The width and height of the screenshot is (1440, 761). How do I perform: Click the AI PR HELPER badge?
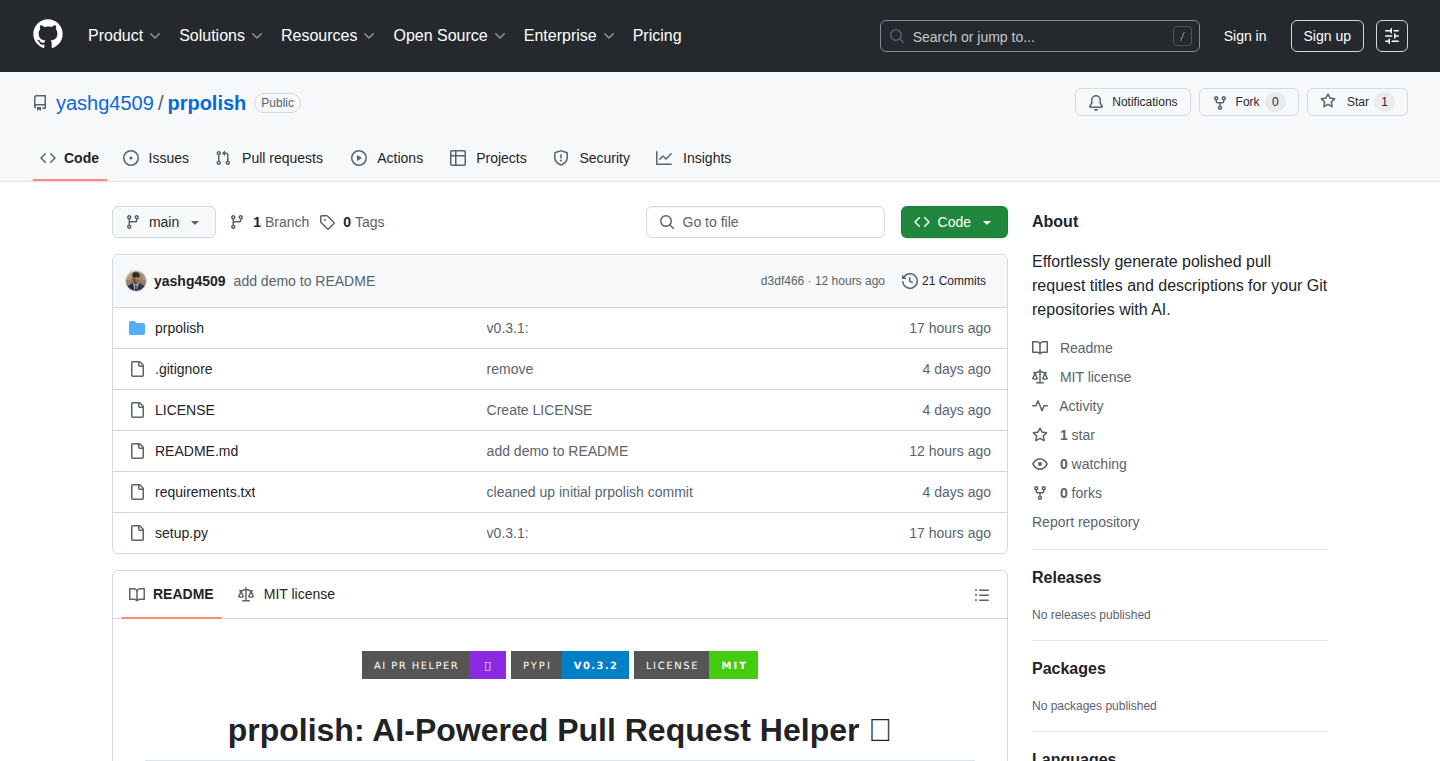(434, 665)
